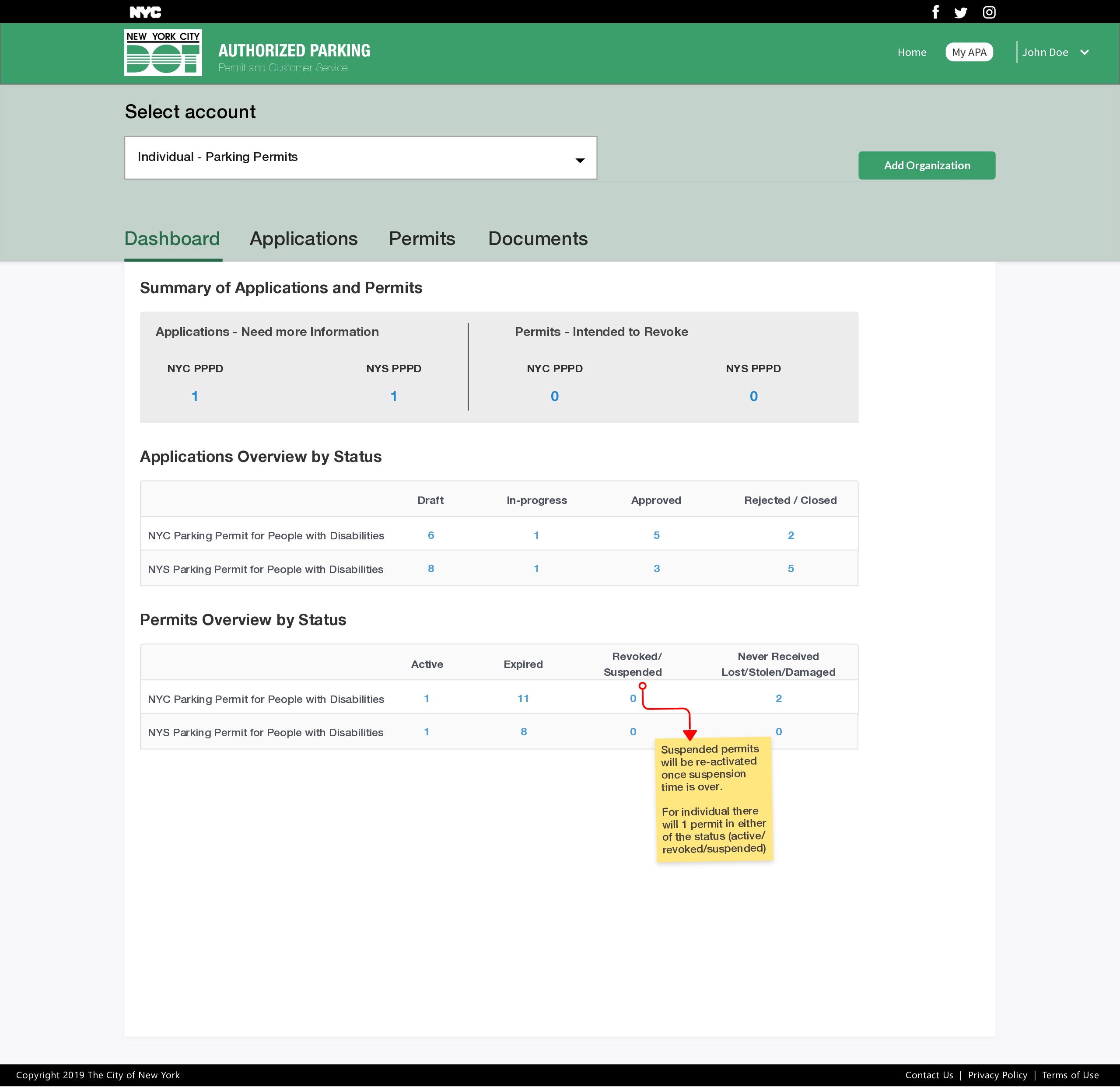
Task: Click the New York City DOT logo
Action: pos(163,52)
